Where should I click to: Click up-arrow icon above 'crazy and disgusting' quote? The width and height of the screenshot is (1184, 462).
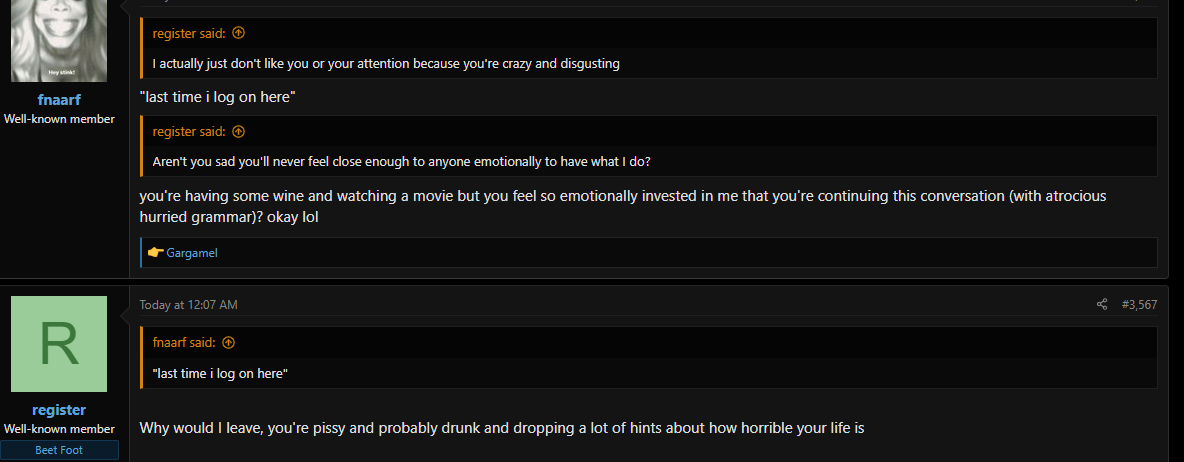pos(239,33)
